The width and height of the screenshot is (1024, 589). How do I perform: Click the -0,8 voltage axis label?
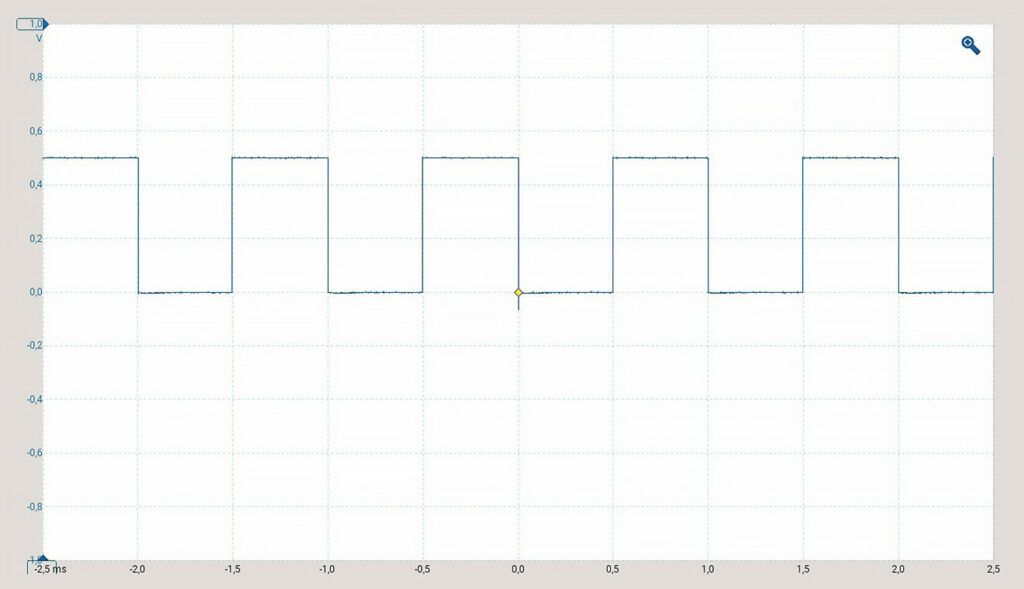point(33,506)
